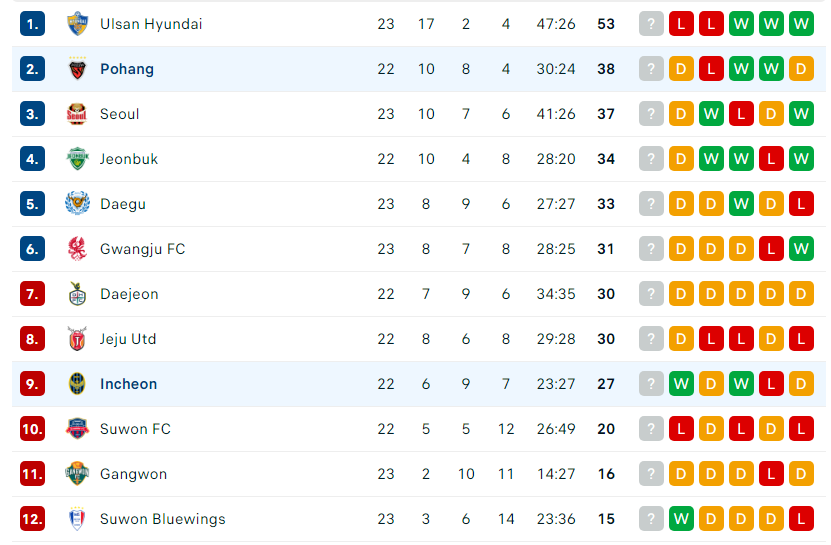Click the Ulsan Hyundai team crest
The image size is (831, 545).
(77, 24)
